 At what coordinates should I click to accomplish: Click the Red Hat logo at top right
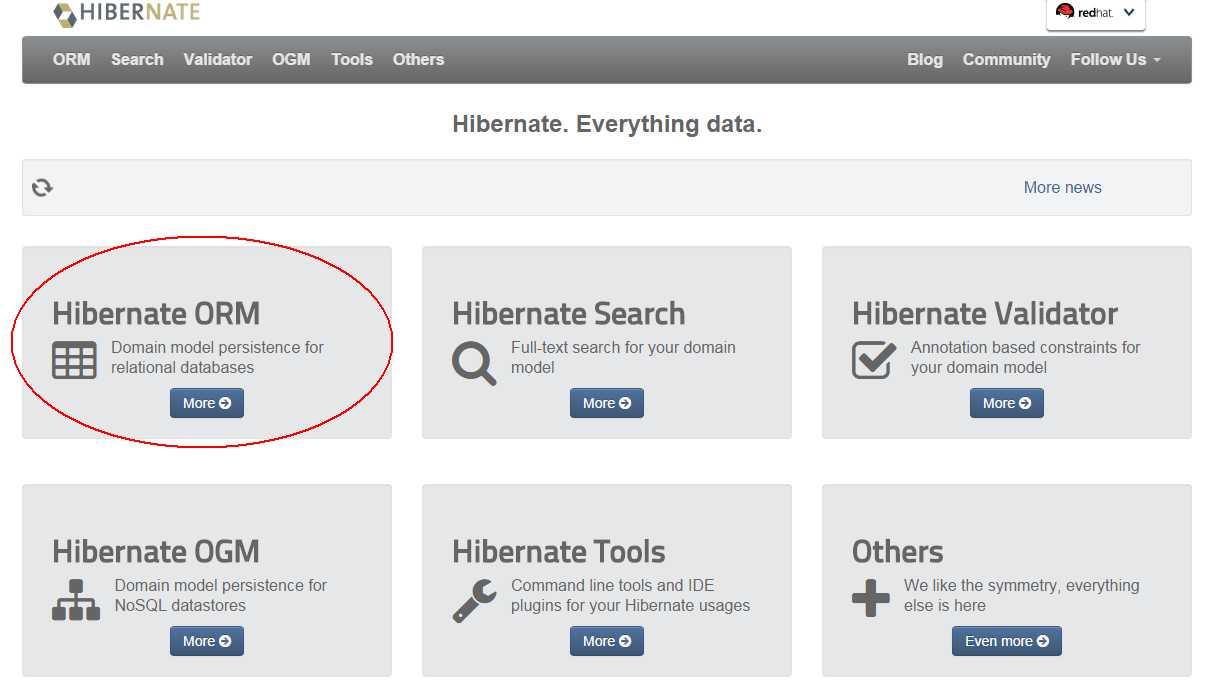[x=1085, y=12]
